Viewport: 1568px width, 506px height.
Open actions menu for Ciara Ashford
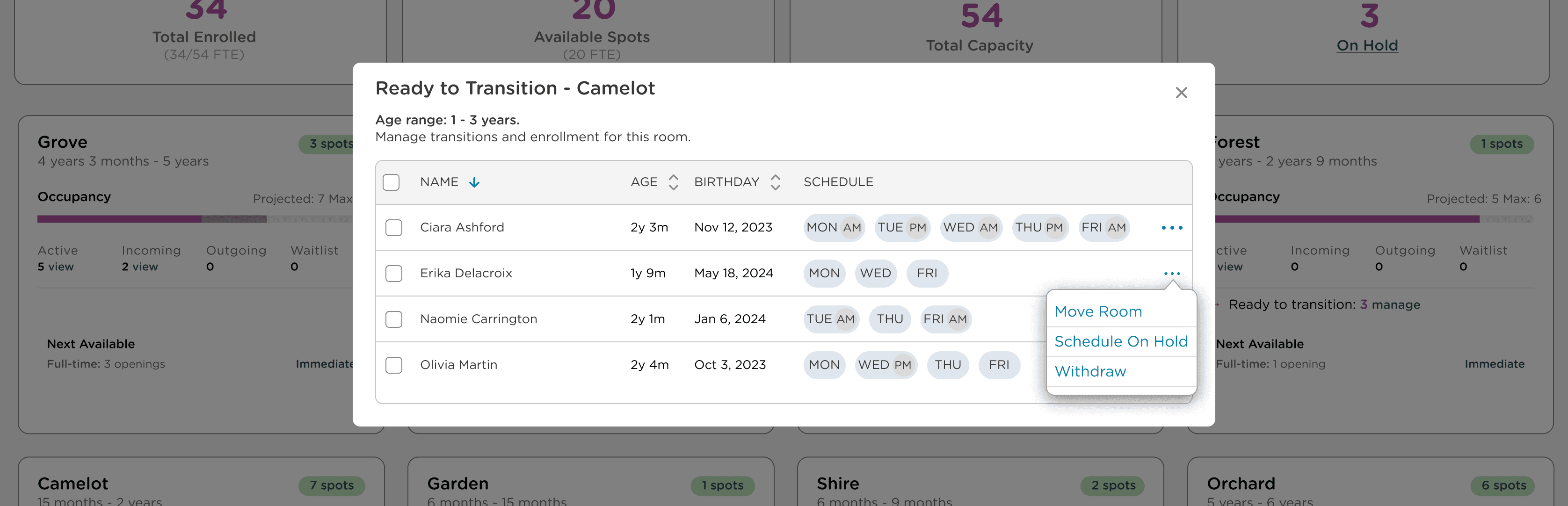click(1172, 227)
